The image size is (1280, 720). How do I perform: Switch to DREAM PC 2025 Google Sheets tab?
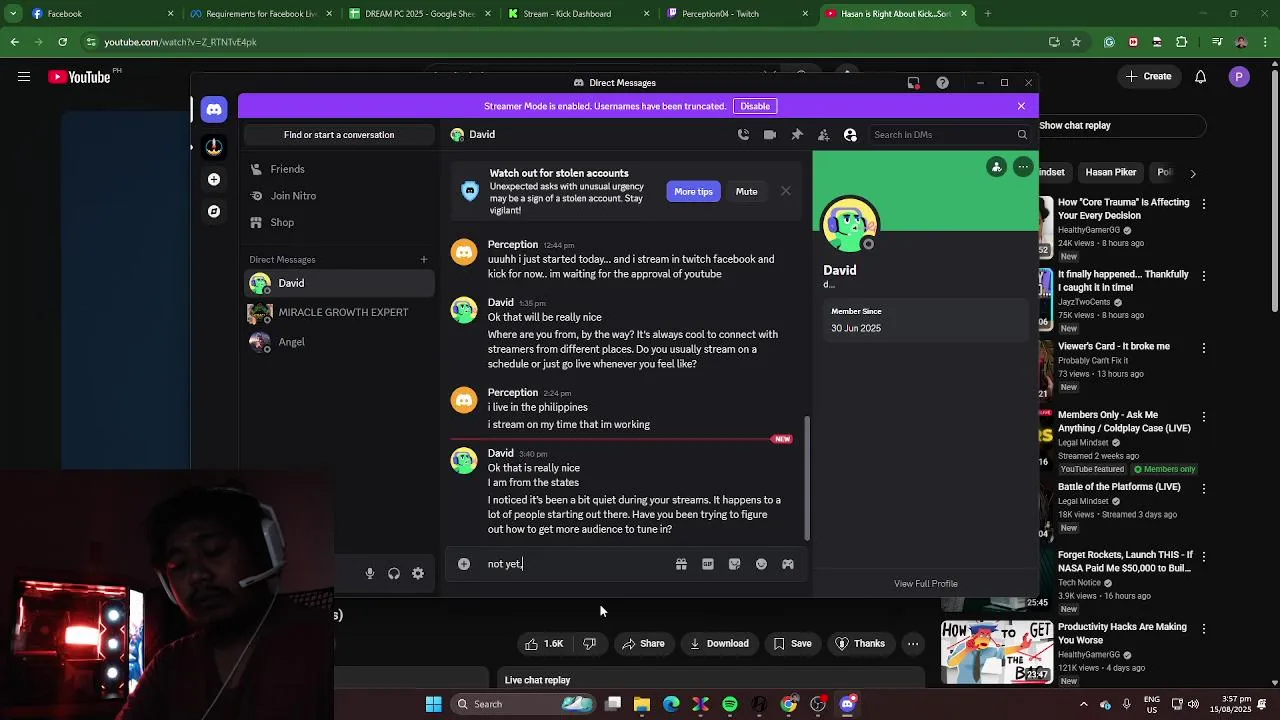click(420, 14)
